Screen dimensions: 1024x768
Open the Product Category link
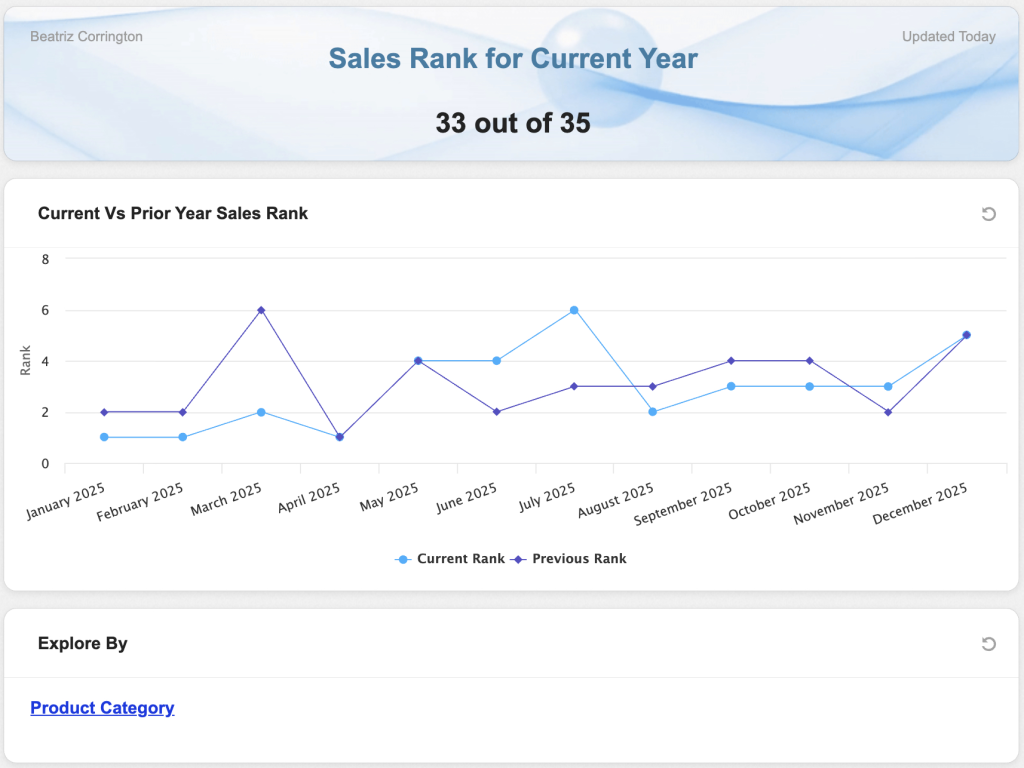tap(102, 708)
